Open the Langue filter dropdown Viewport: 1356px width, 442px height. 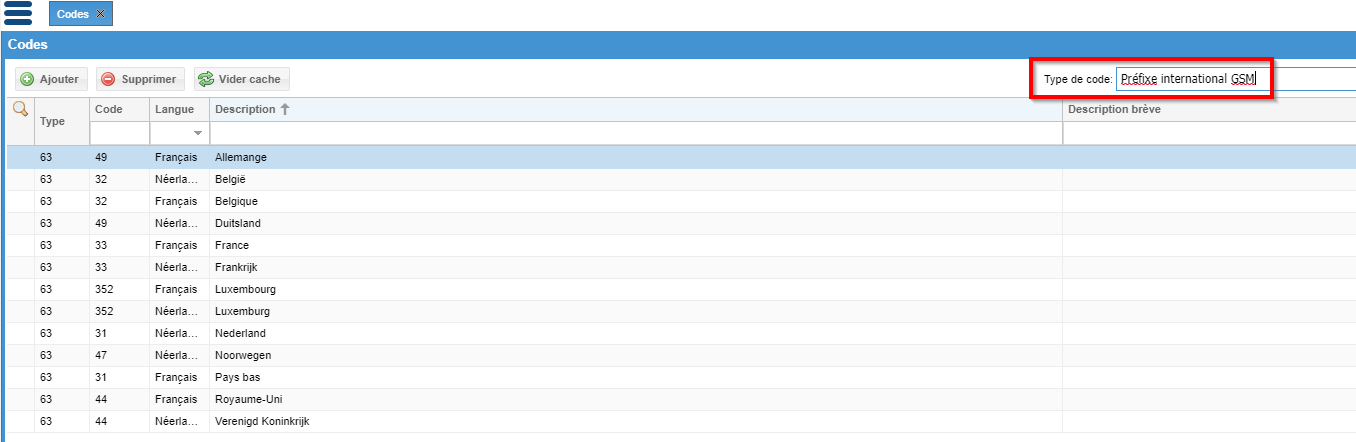(197, 133)
